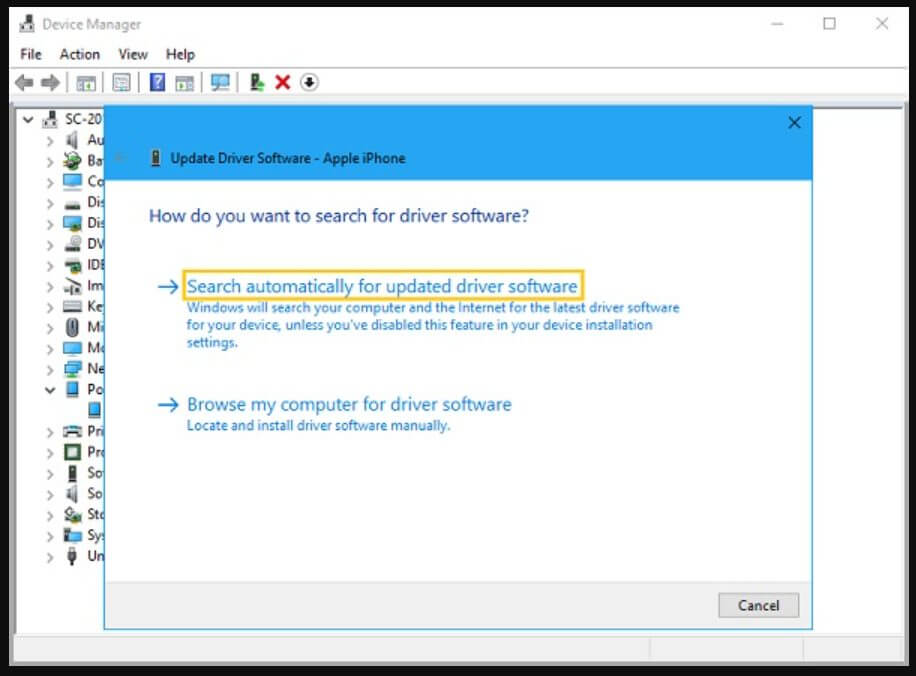Collapse the SC-20 computer node
The height and width of the screenshot is (676, 916).
[x=28, y=118]
